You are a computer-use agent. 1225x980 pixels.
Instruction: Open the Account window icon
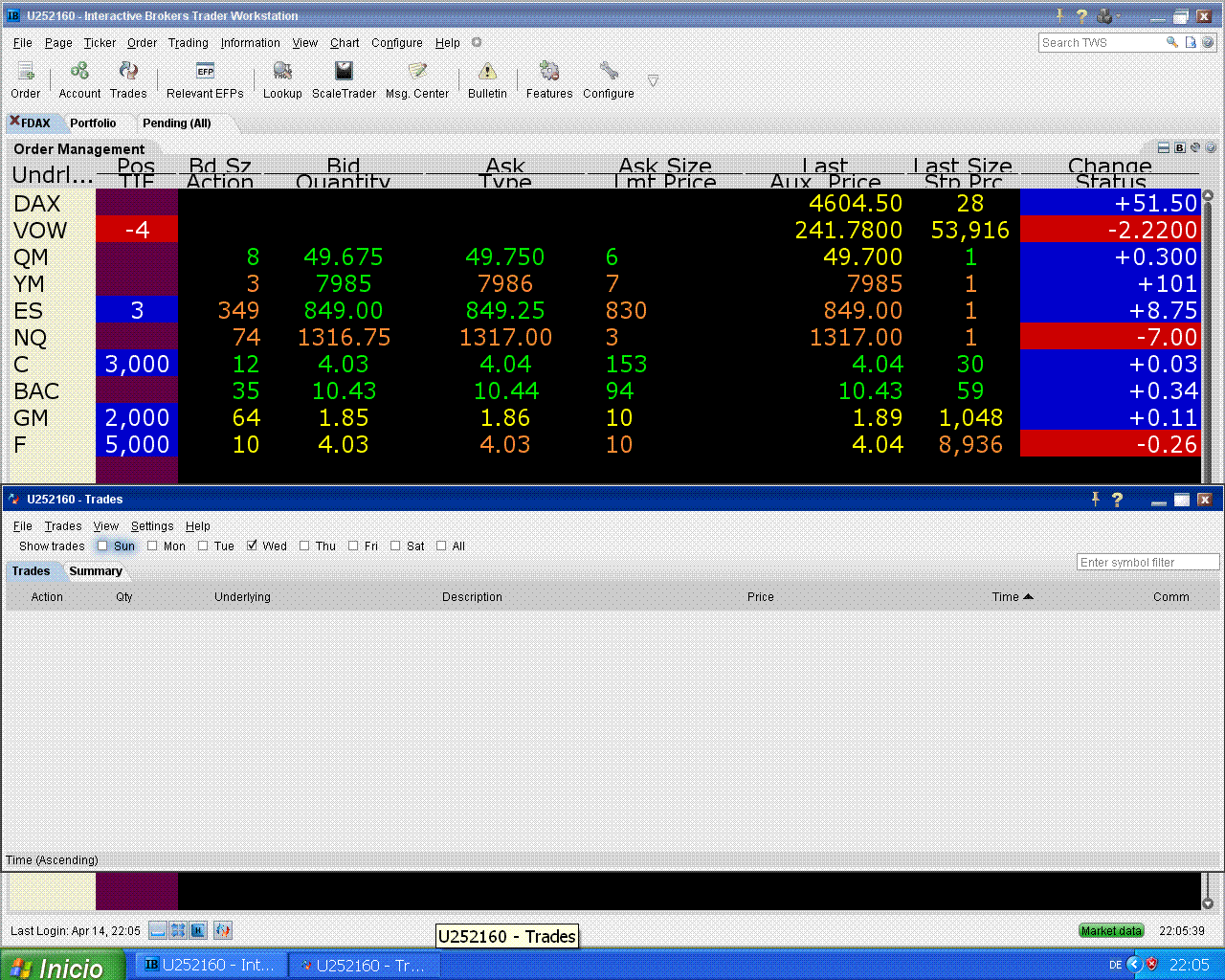(x=79, y=79)
